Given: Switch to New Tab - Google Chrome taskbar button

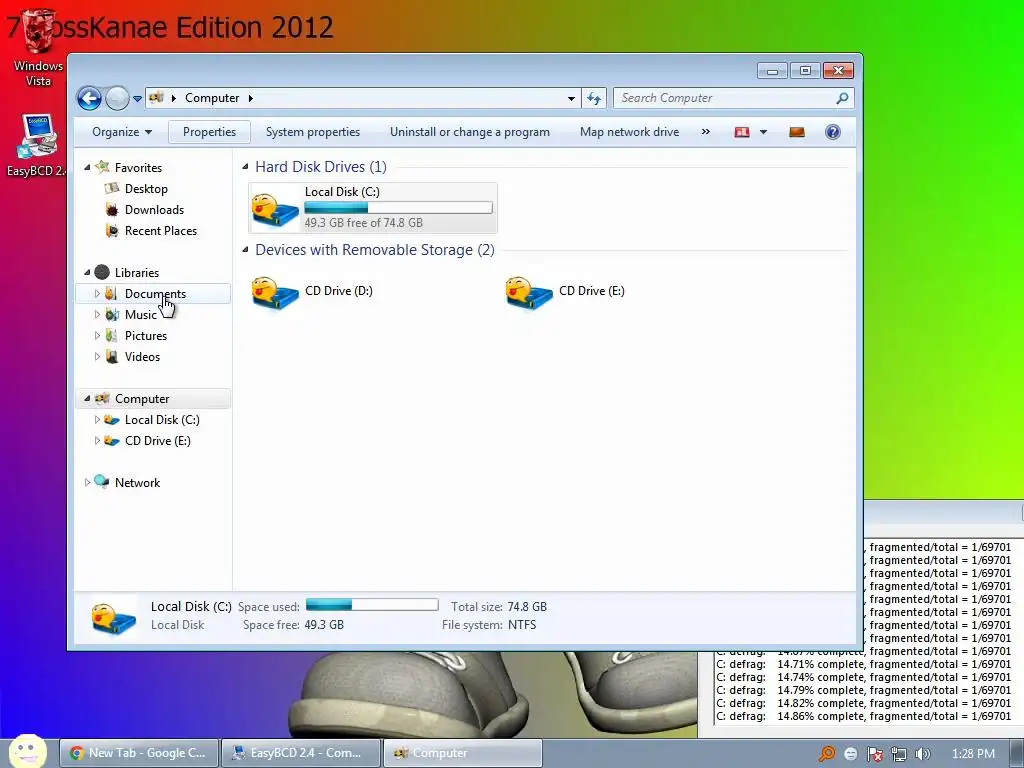Looking at the screenshot, I should point(138,753).
